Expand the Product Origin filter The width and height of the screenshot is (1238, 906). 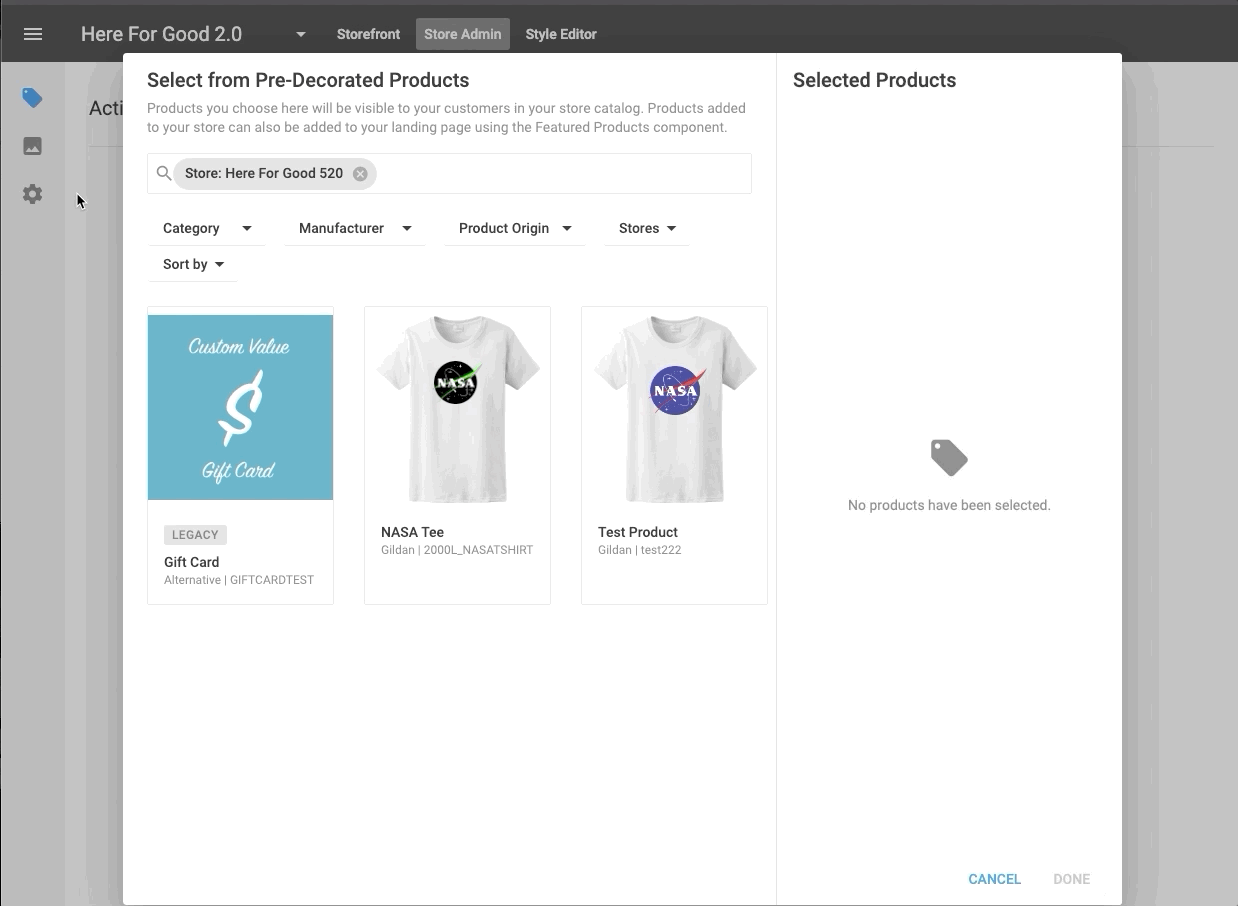coord(514,228)
